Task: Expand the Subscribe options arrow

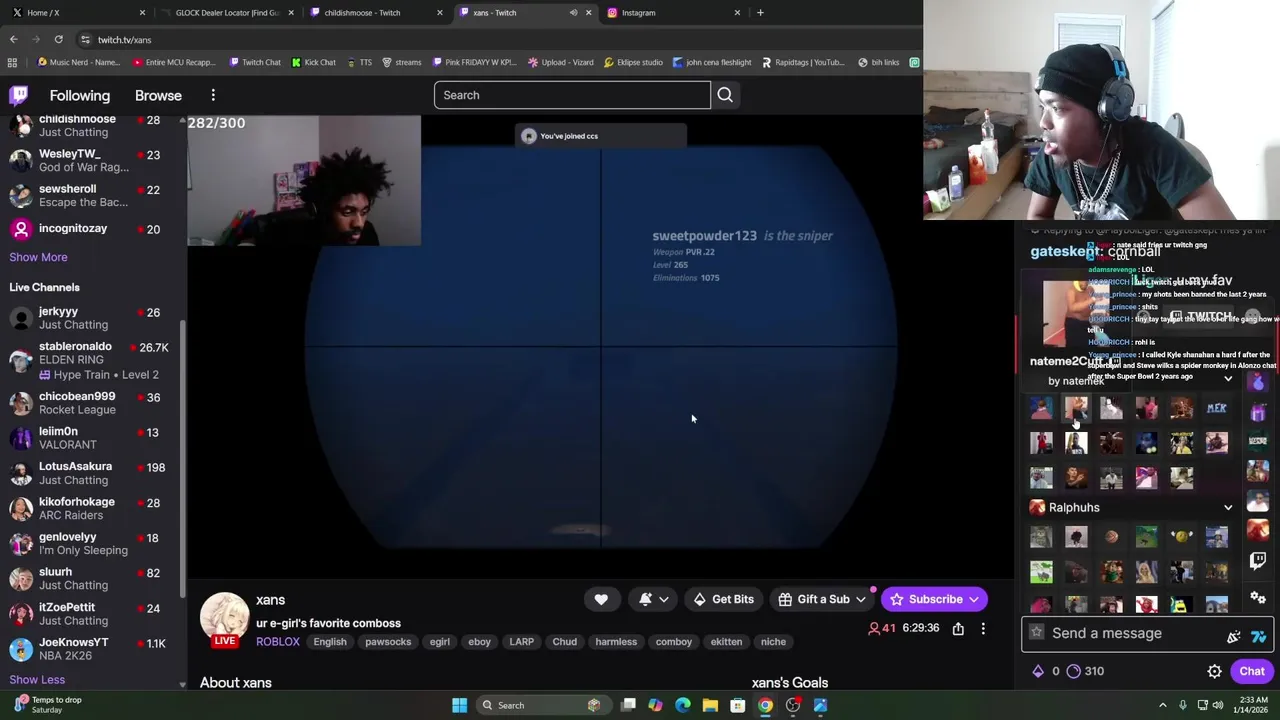Action: click(972, 600)
